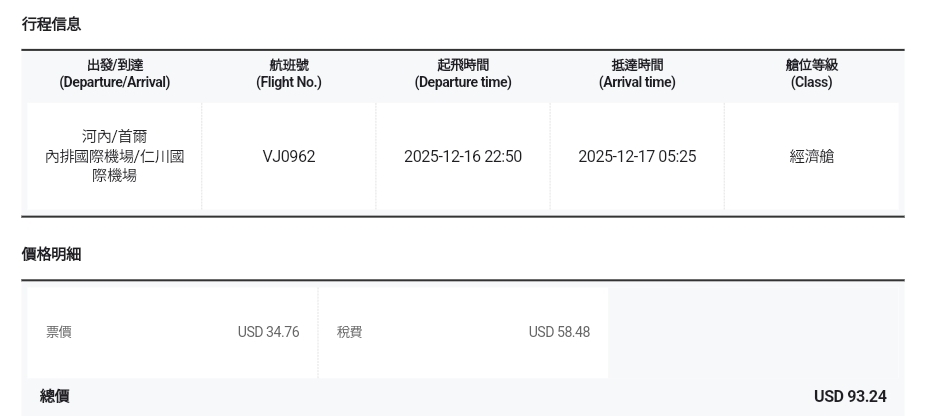The width and height of the screenshot is (938, 416).
Task: Click the 行程信息 section heading
Action: 52,24
